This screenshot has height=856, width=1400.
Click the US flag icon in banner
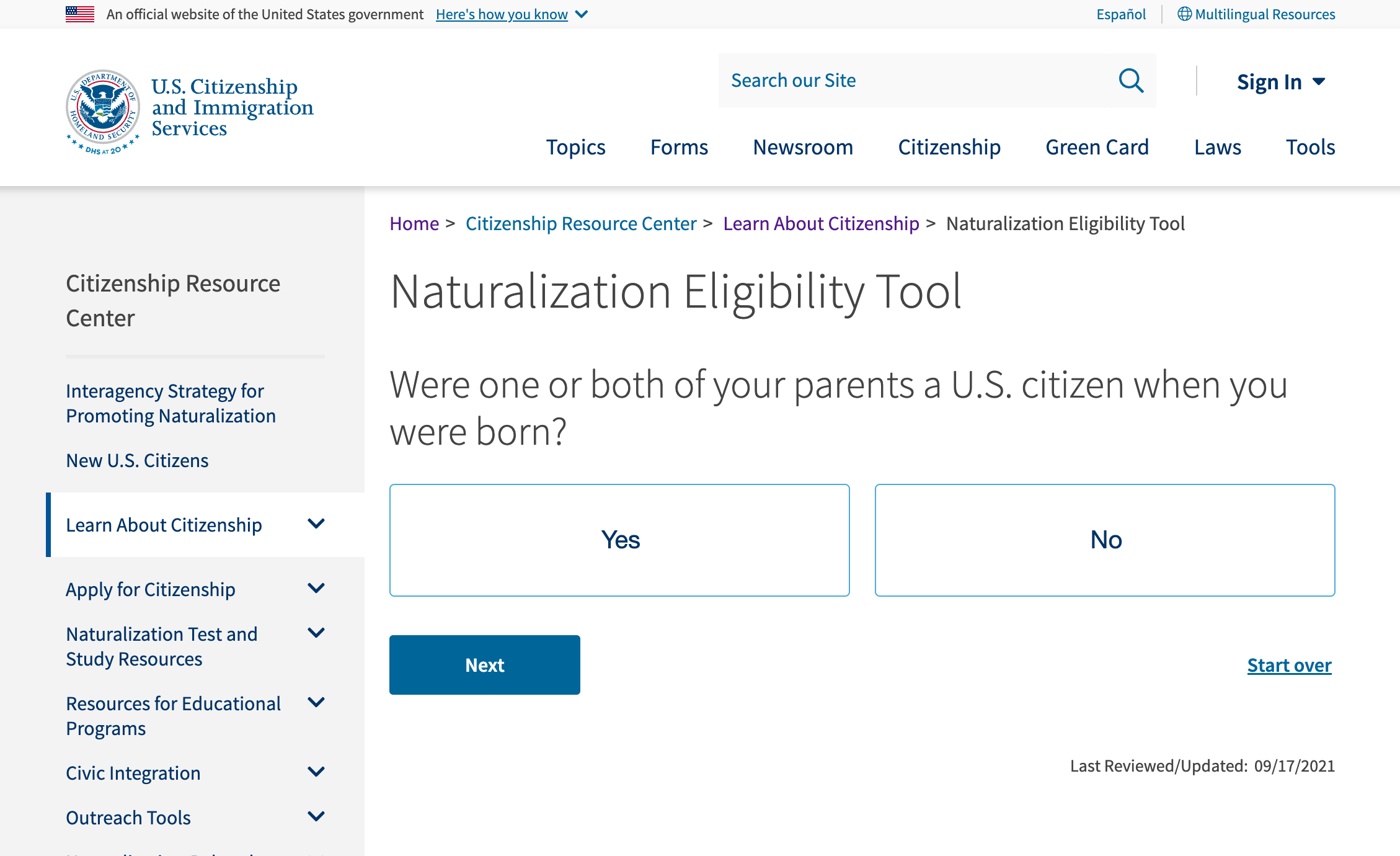click(x=80, y=14)
